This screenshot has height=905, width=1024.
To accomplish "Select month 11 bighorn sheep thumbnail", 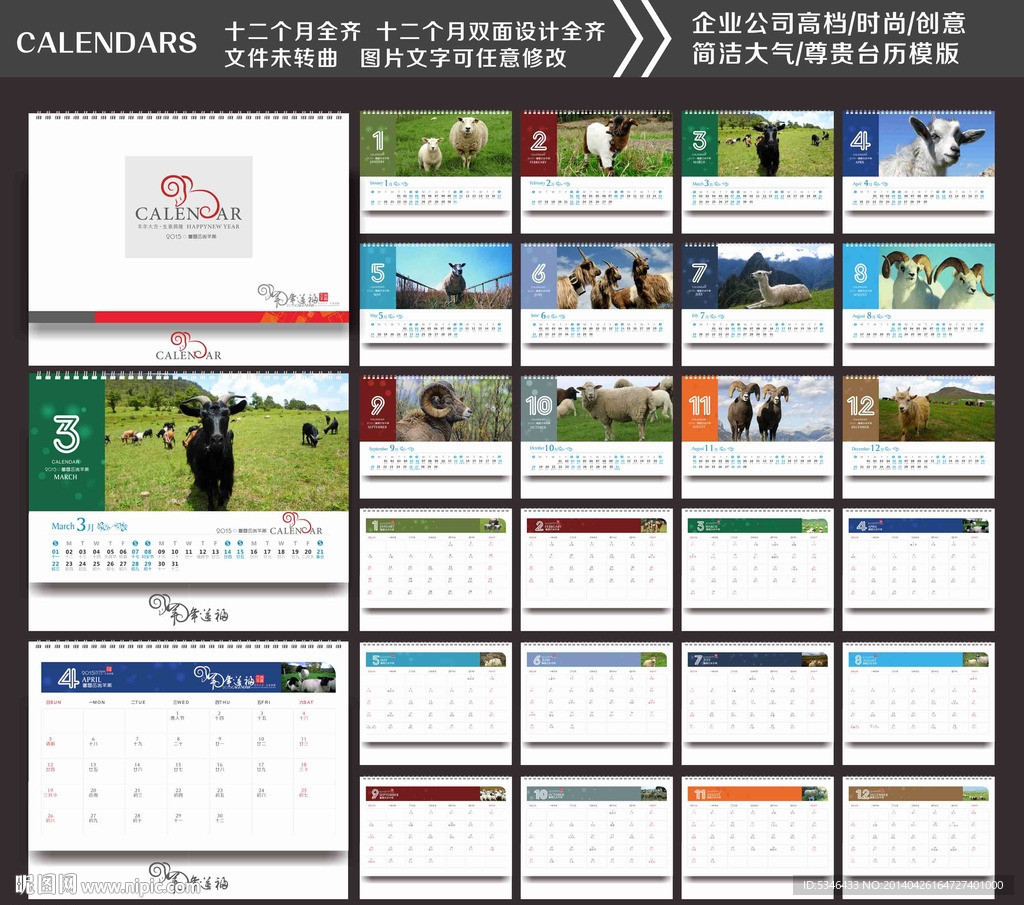I will (758, 437).
